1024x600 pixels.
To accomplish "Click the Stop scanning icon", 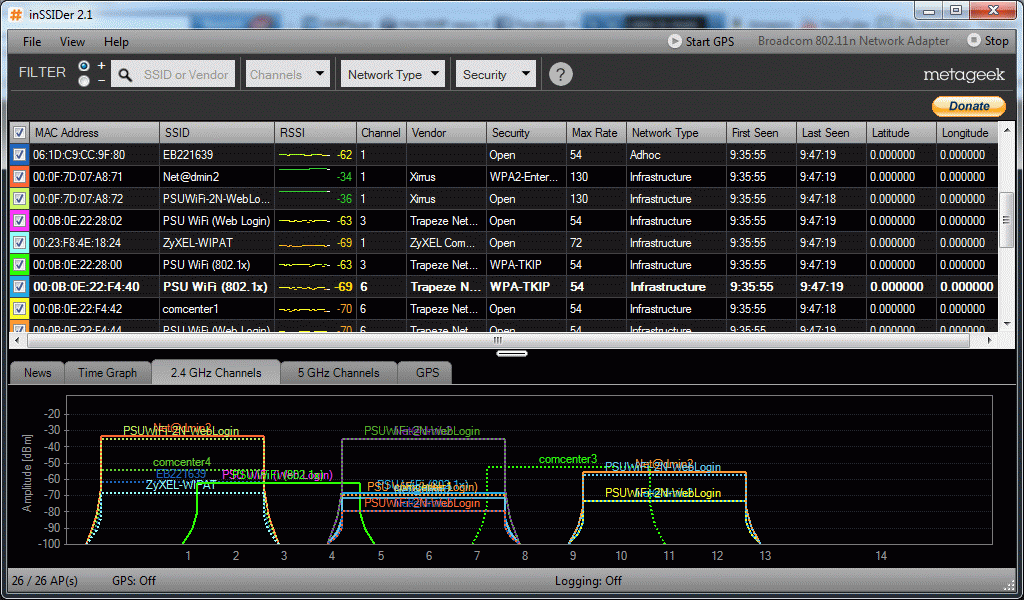I will 974,40.
